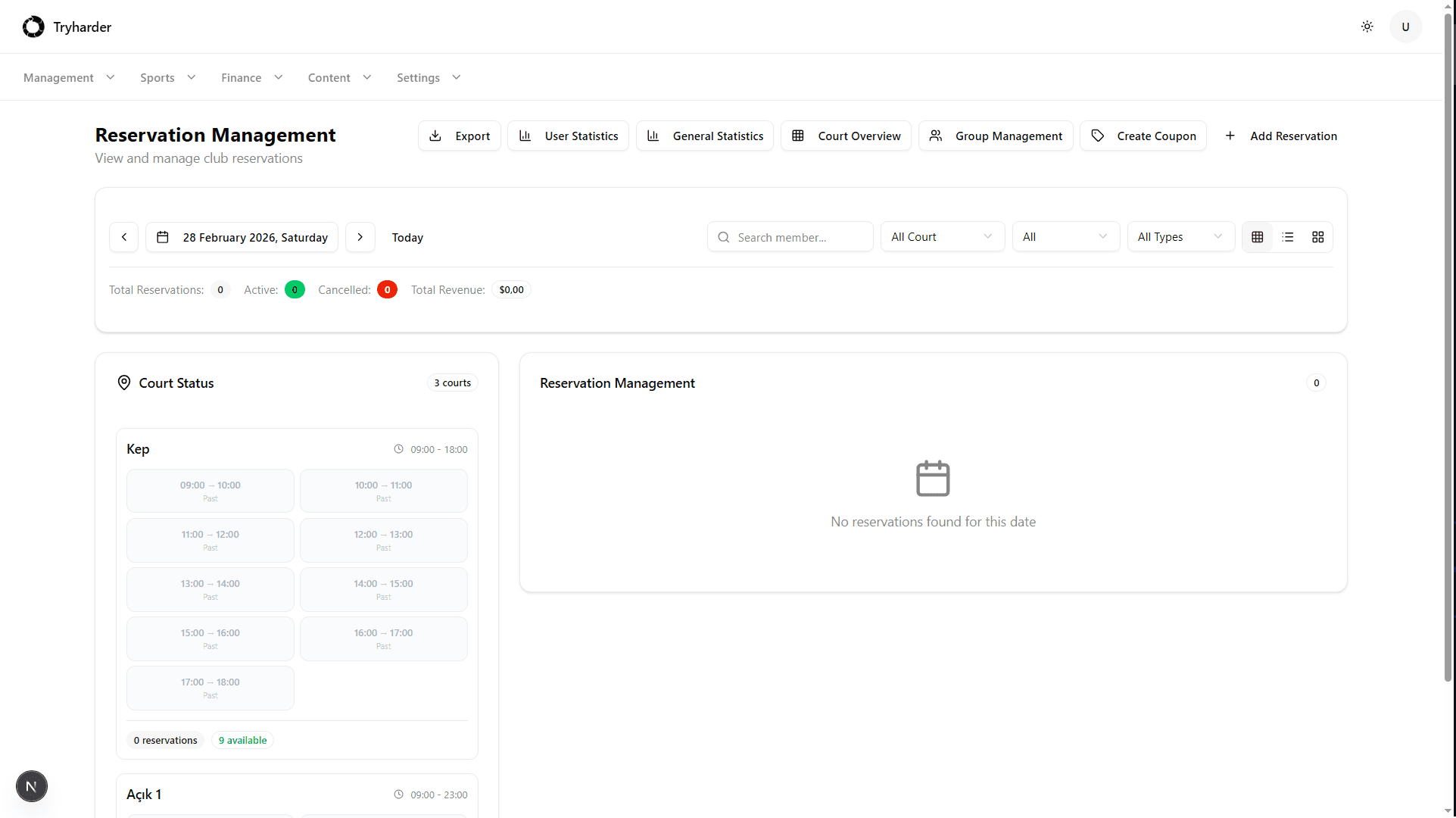
Task: Open Create Coupon tag button
Action: tap(1143, 136)
